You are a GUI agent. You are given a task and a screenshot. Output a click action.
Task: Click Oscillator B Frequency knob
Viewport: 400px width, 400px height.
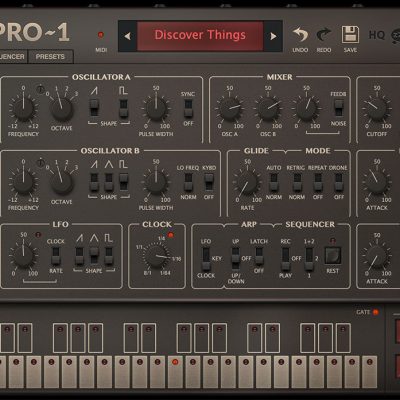23,182
